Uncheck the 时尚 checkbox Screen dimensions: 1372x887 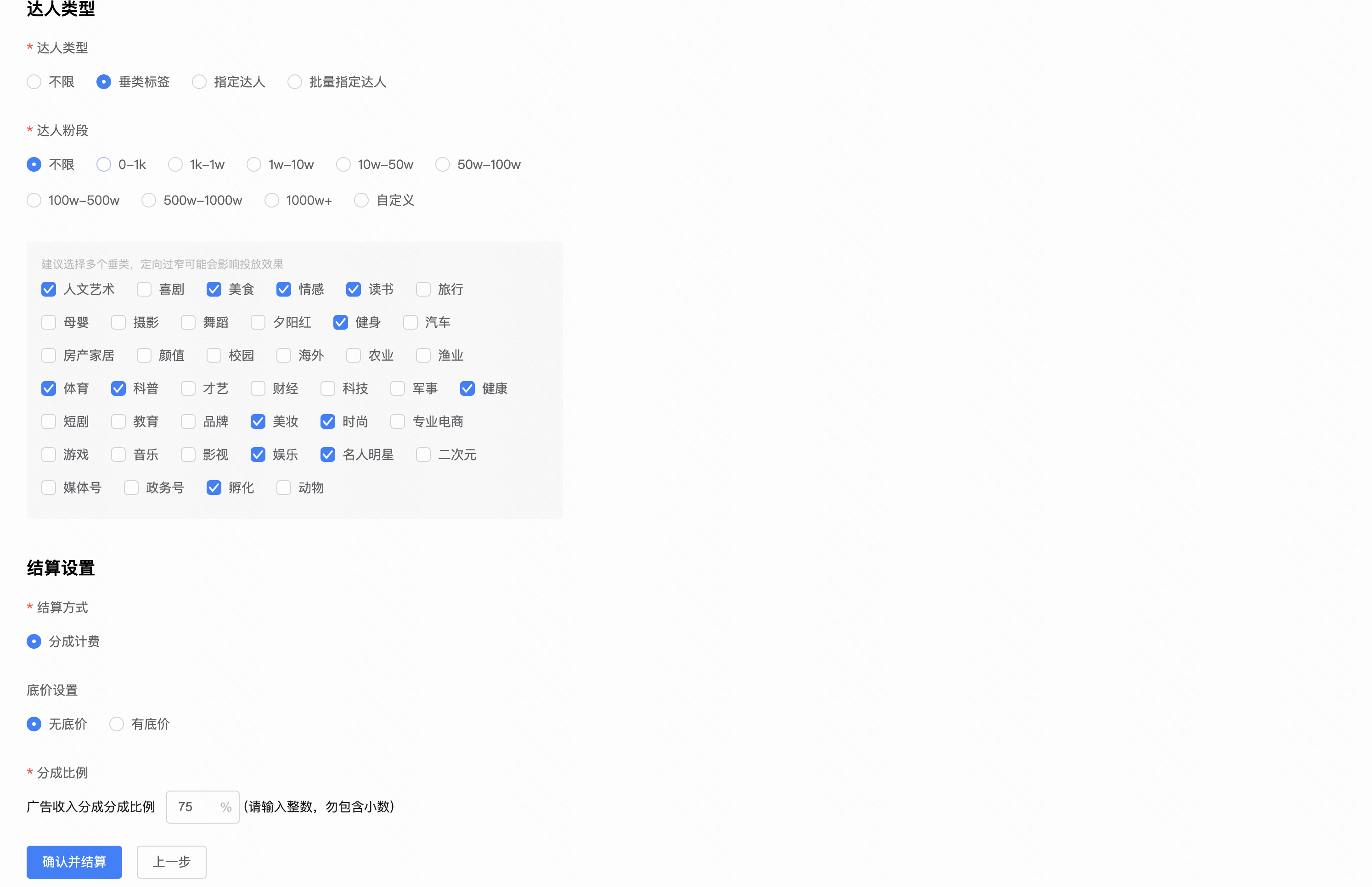coord(328,421)
